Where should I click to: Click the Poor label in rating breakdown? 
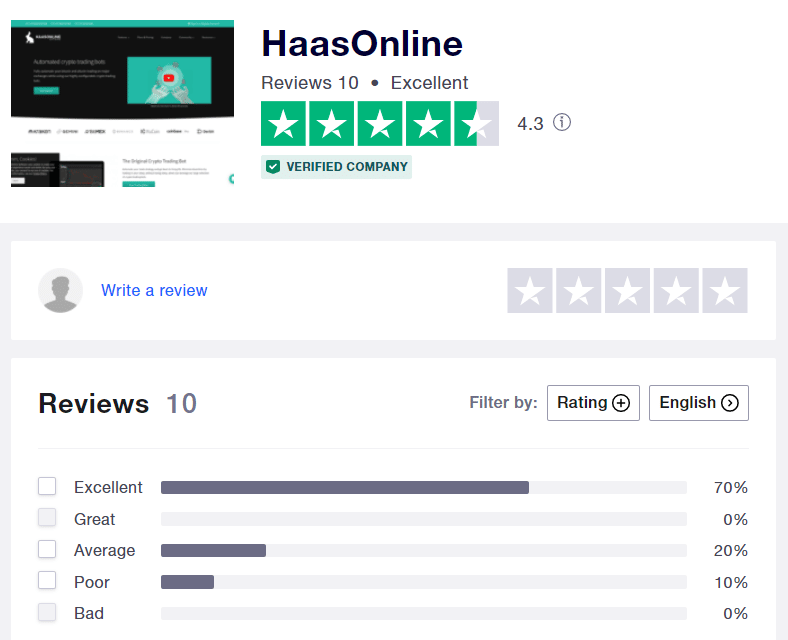coord(91,582)
